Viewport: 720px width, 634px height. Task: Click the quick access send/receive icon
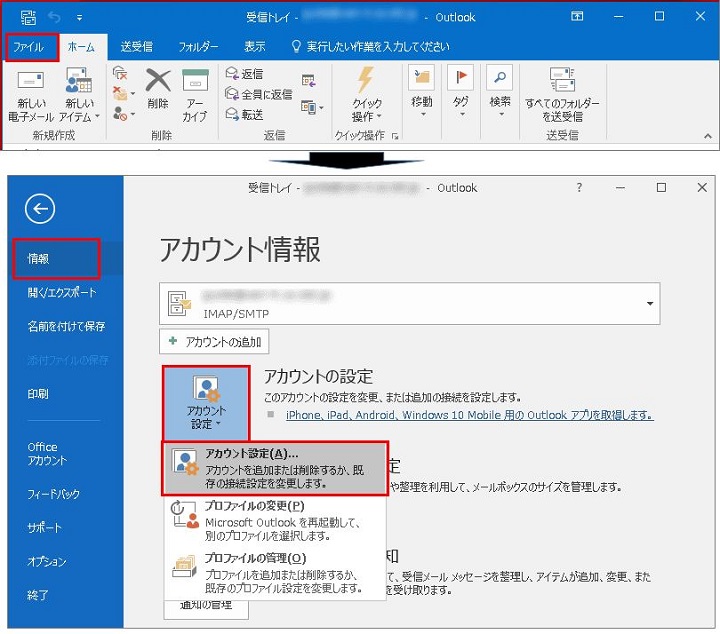click(x=28, y=17)
